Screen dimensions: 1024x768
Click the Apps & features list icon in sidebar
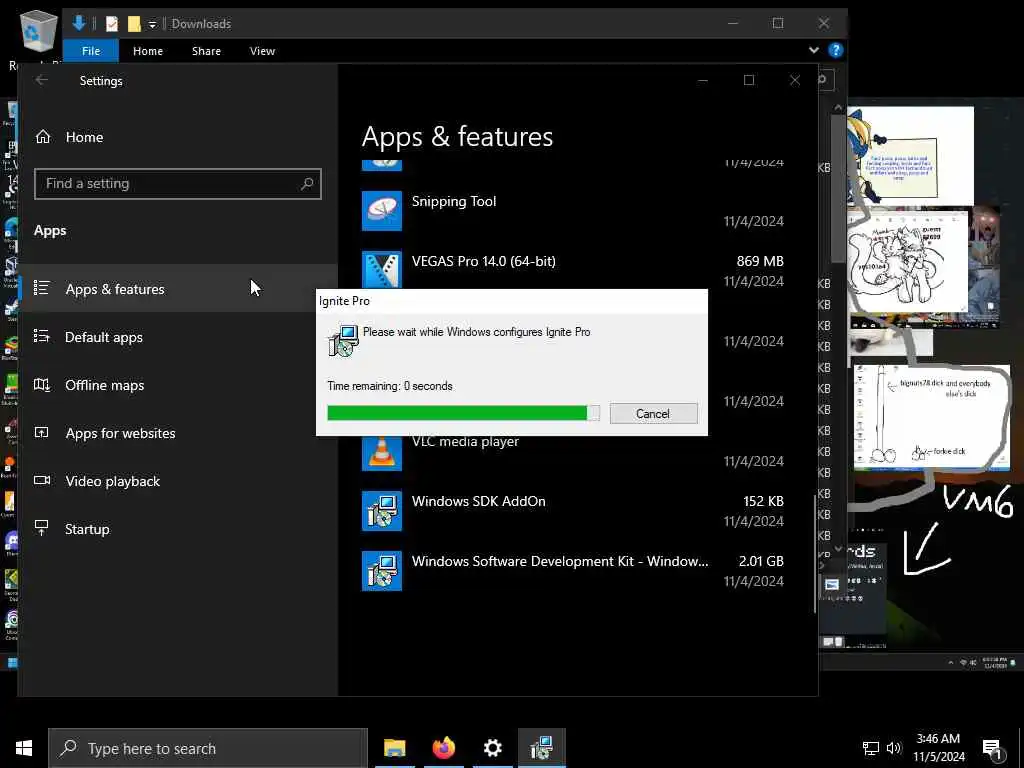[x=42, y=288]
